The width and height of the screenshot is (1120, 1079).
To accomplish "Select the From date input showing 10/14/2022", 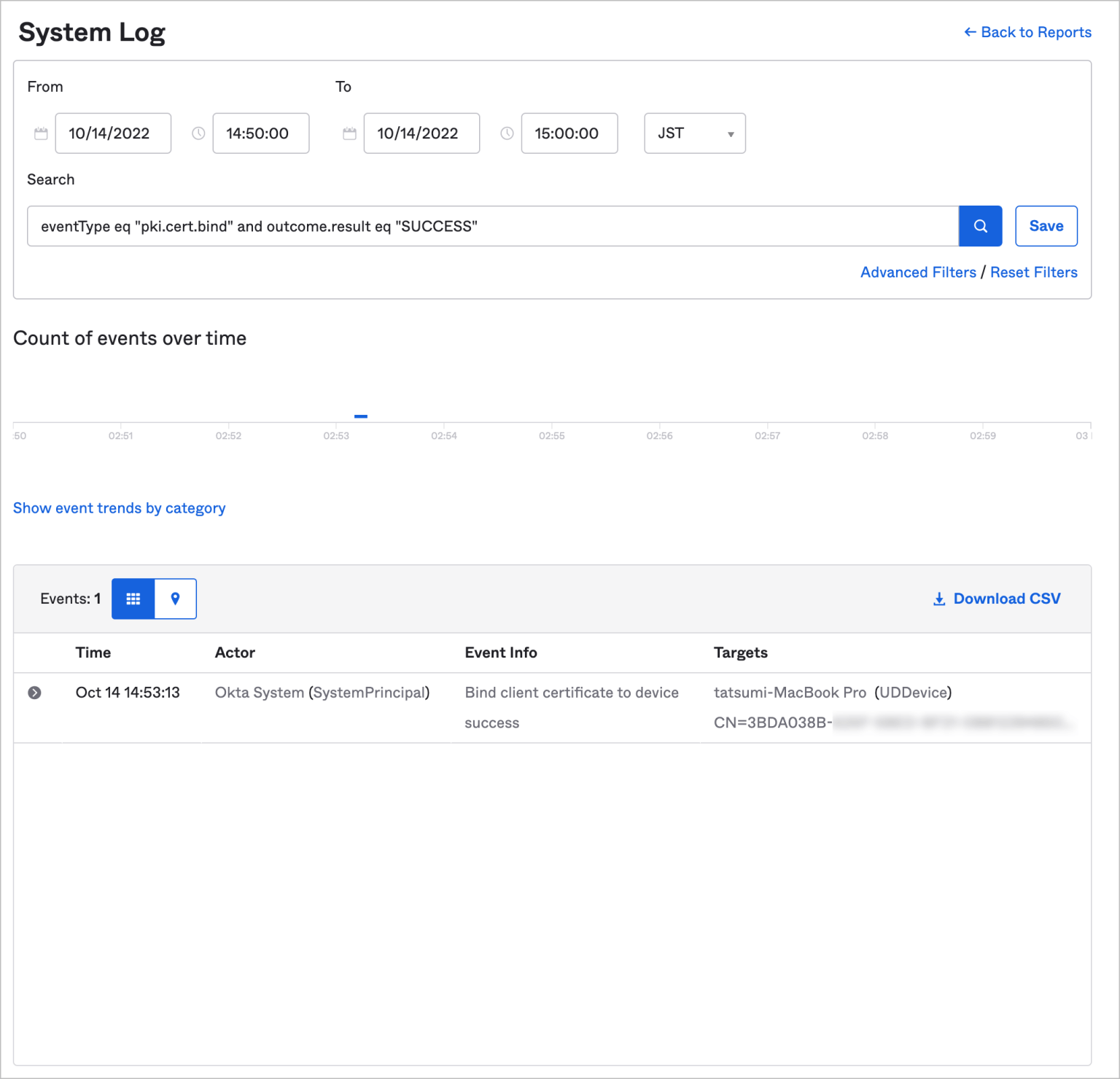I will point(113,133).
